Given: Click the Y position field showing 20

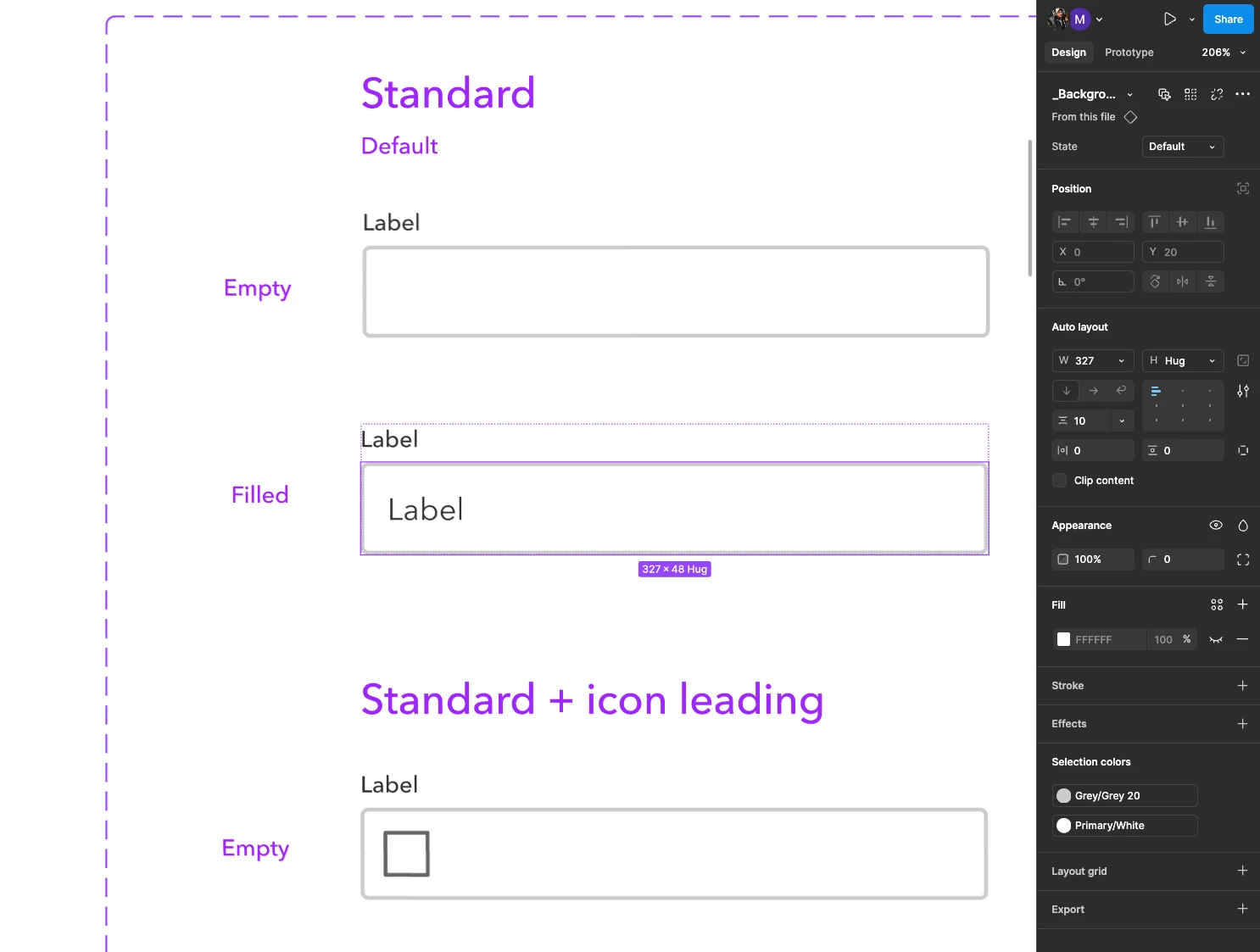Looking at the screenshot, I should click(1183, 252).
